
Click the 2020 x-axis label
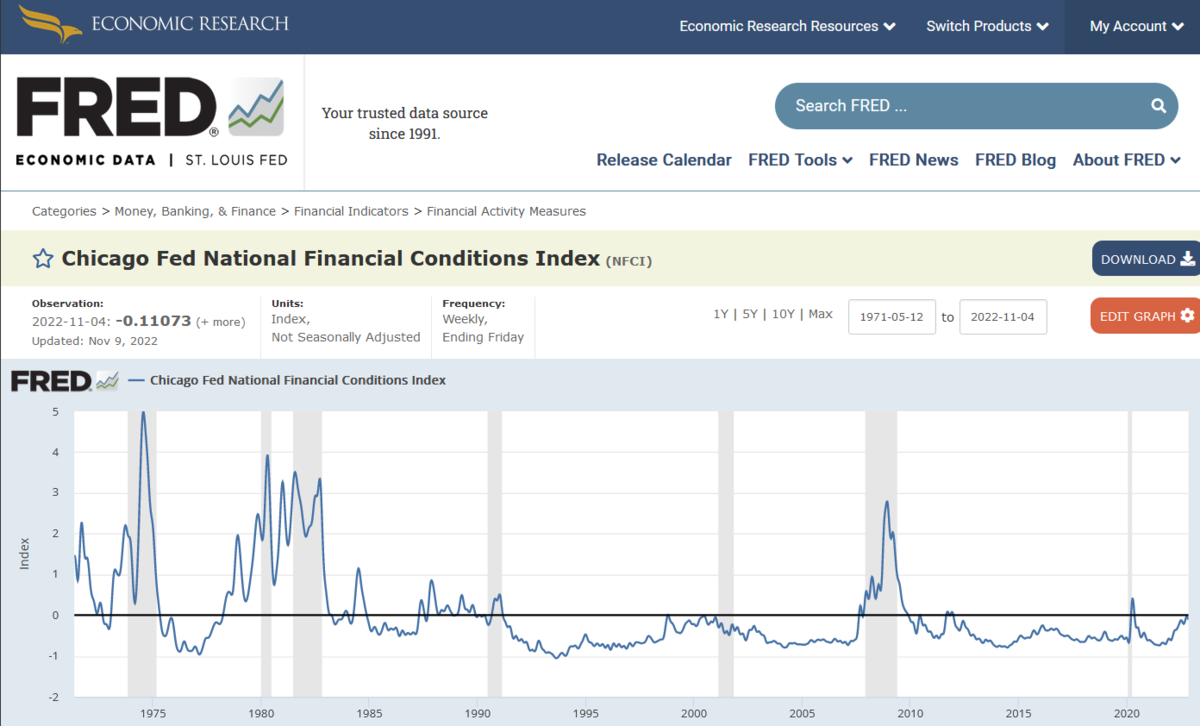pos(1127,713)
